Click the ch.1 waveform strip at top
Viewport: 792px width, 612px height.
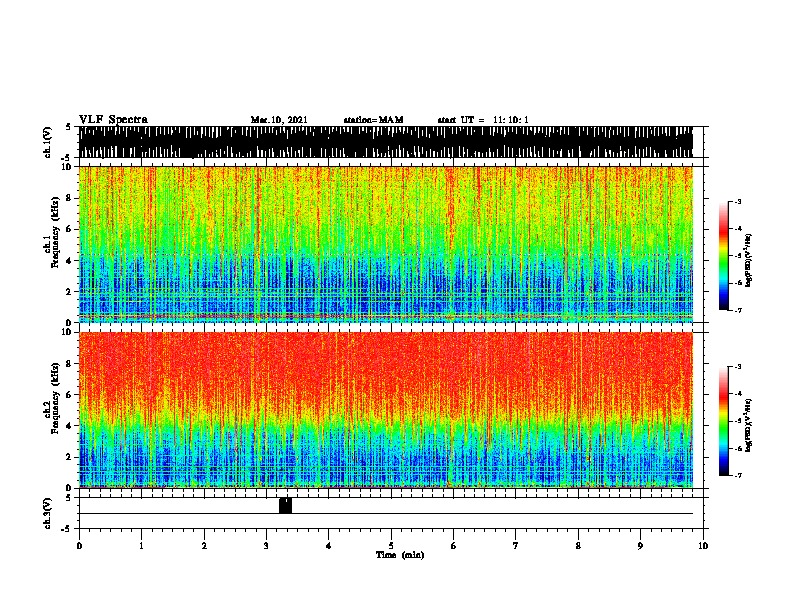386,142
